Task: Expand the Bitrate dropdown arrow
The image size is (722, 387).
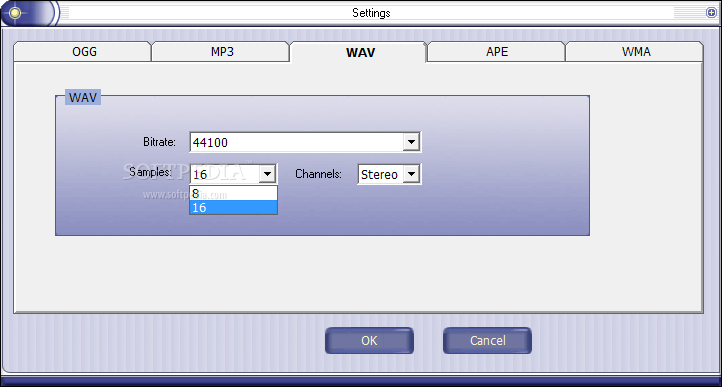Action: (411, 142)
